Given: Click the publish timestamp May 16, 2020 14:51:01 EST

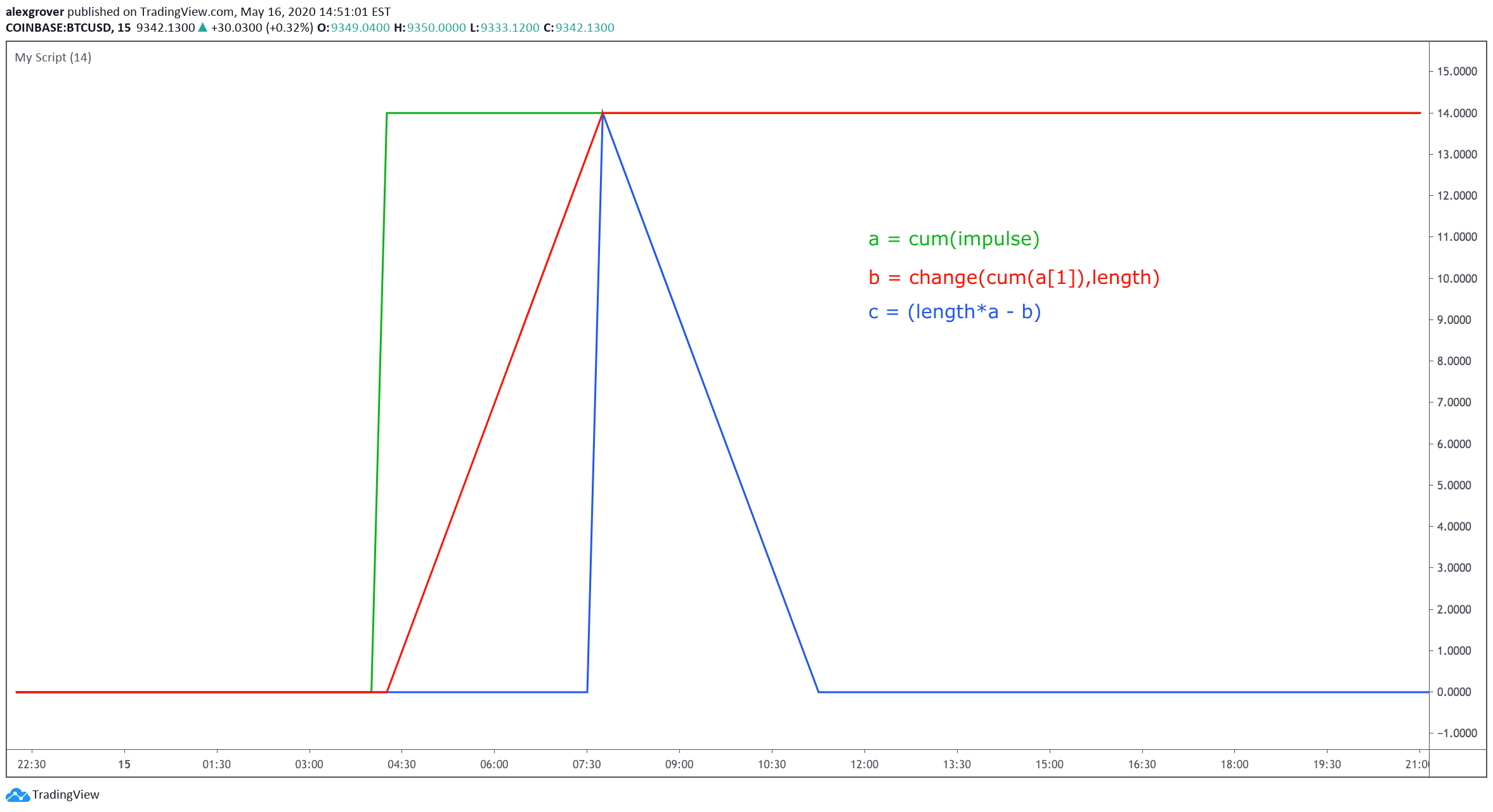Looking at the screenshot, I should (315, 12).
